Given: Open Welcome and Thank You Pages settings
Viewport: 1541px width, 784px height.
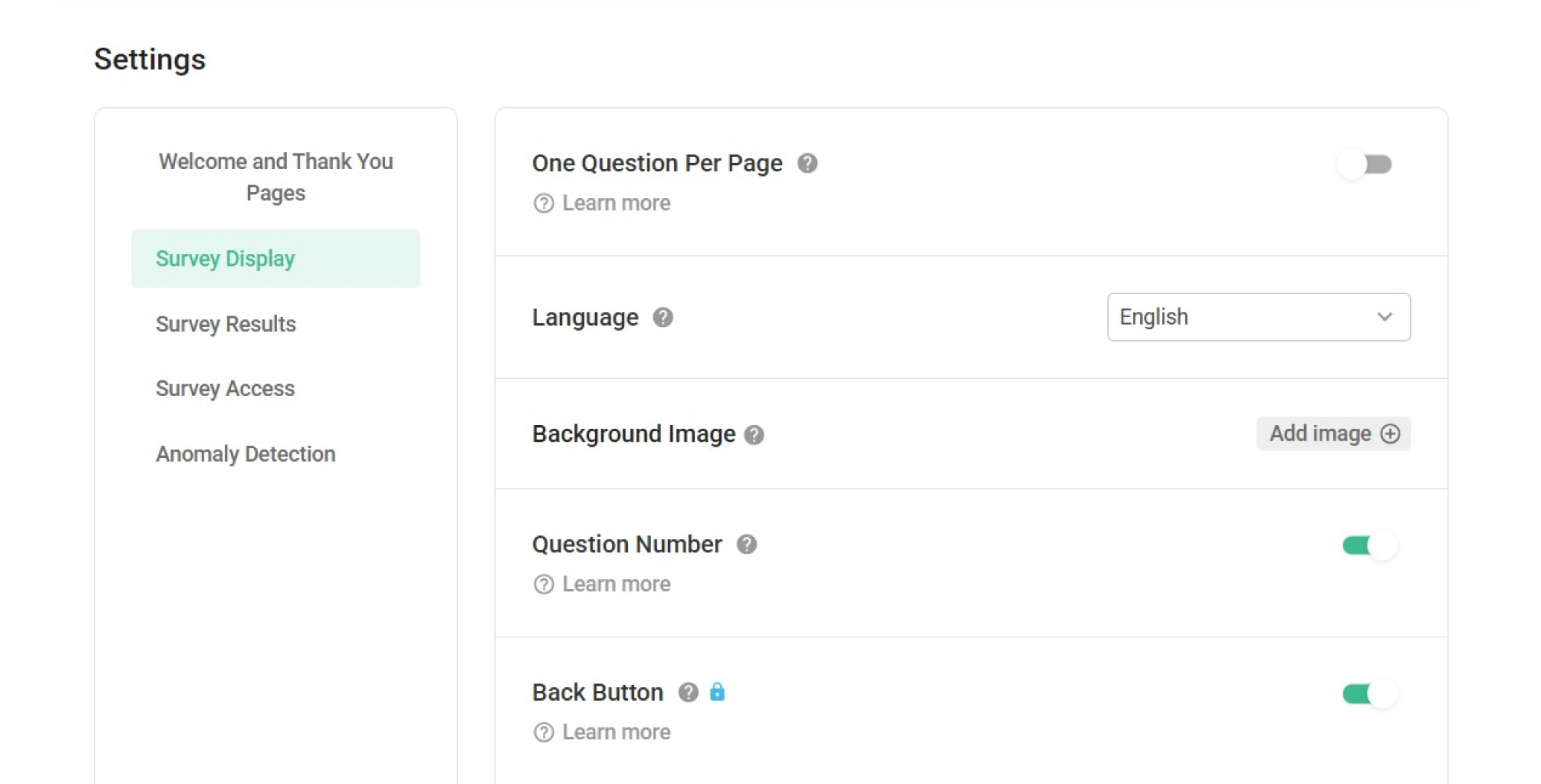Looking at the screenshot, I should pos(276,177).
